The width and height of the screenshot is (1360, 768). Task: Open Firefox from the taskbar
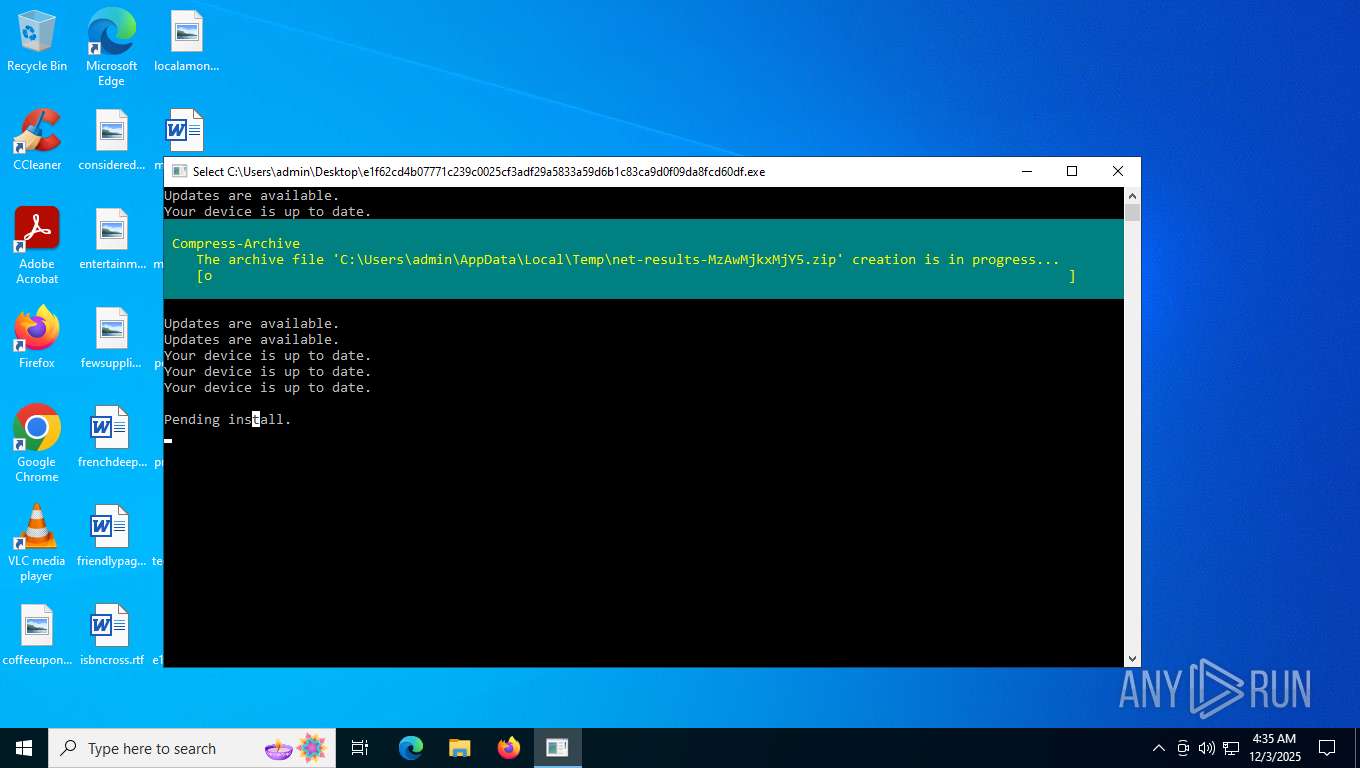click(509, 748)
